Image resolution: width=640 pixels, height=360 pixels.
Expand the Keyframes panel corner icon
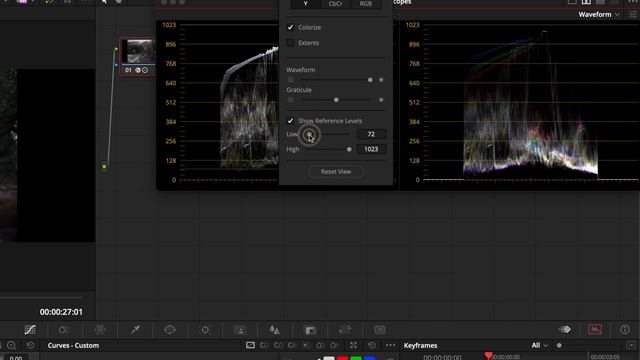[631, 345]
